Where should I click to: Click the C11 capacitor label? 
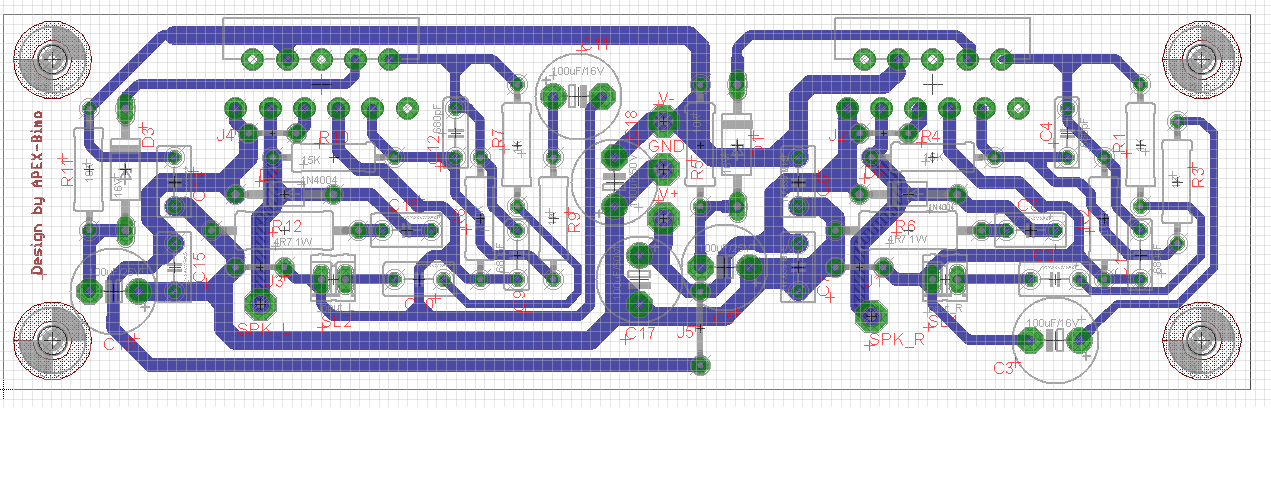pos(594,43)
